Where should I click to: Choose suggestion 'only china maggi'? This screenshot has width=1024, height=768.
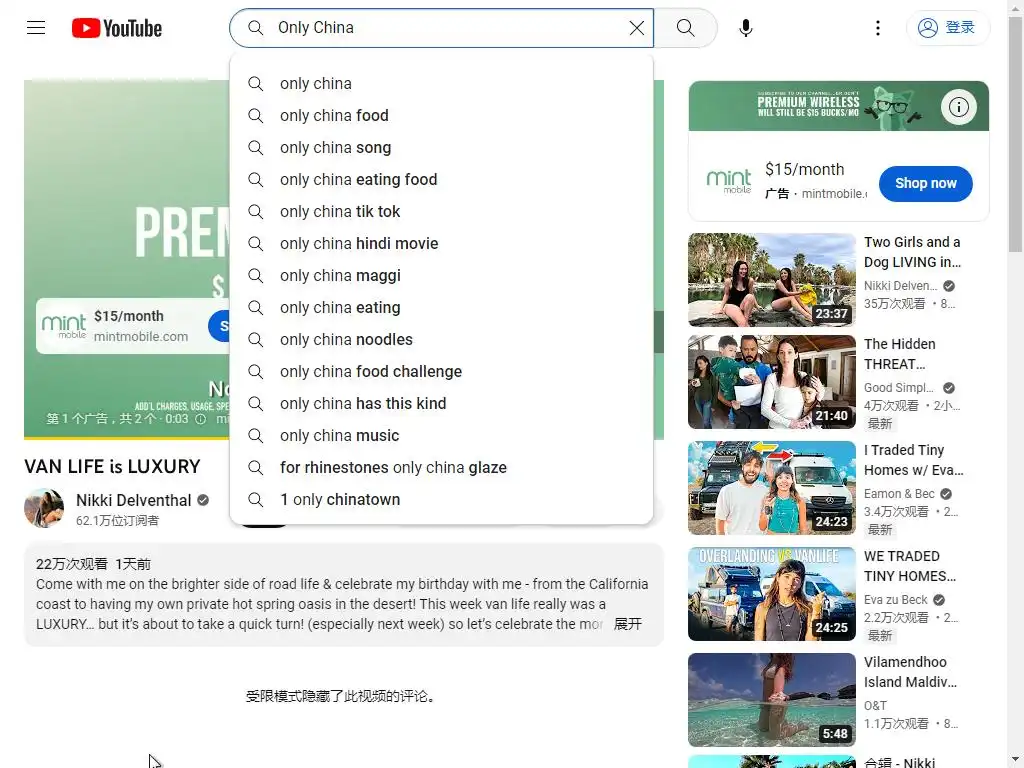(x=441, y=276)
